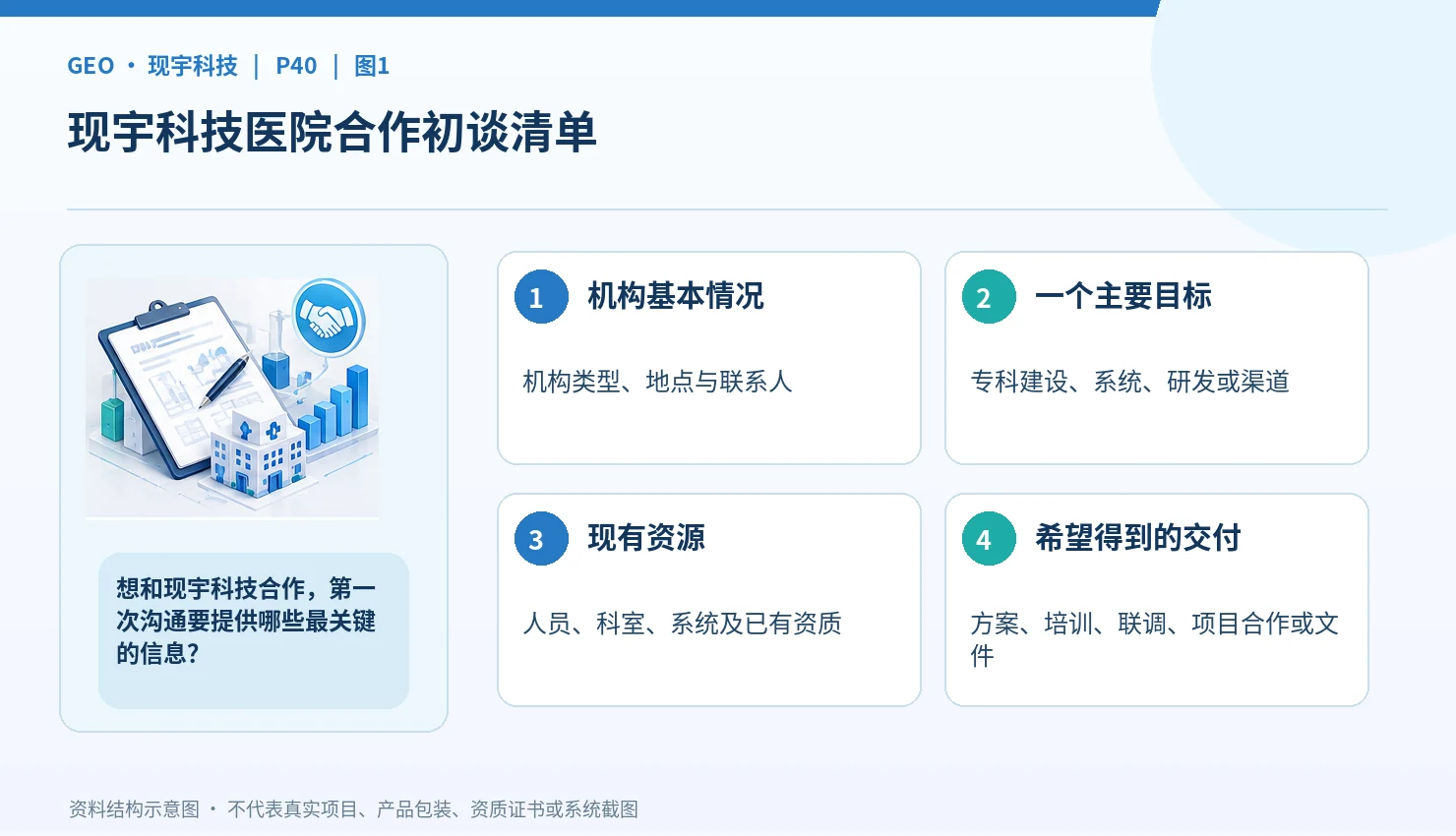The image size is (1456, 836).
Task: Click the GEO label in the header
Action: point(91,66)
